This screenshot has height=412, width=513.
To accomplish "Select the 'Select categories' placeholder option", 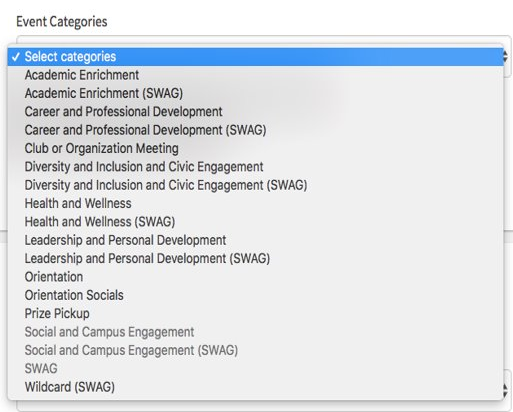I will pos(255,57).
